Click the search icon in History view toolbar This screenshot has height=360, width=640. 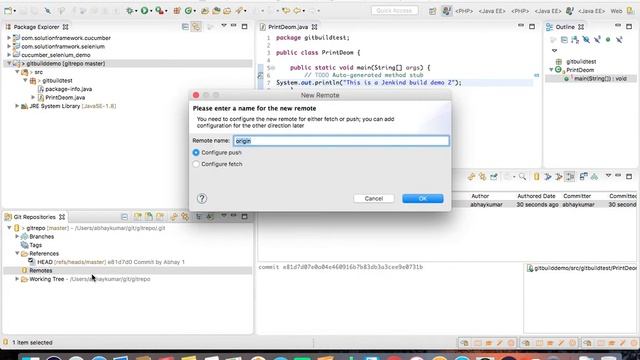coord(522,177)
